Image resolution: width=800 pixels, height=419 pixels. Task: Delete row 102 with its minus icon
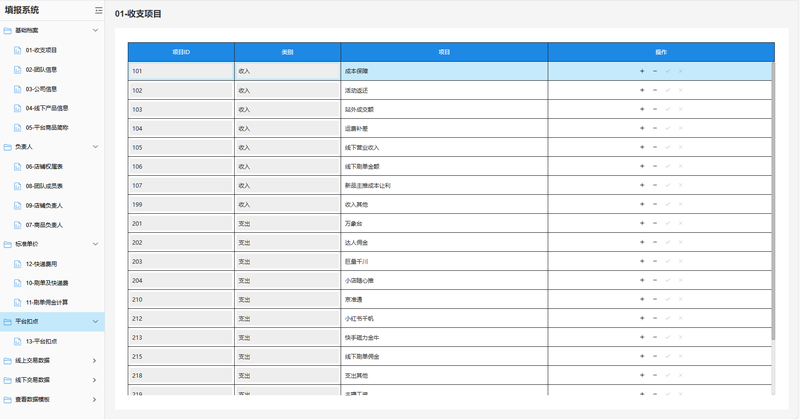[x=655, y=90]
